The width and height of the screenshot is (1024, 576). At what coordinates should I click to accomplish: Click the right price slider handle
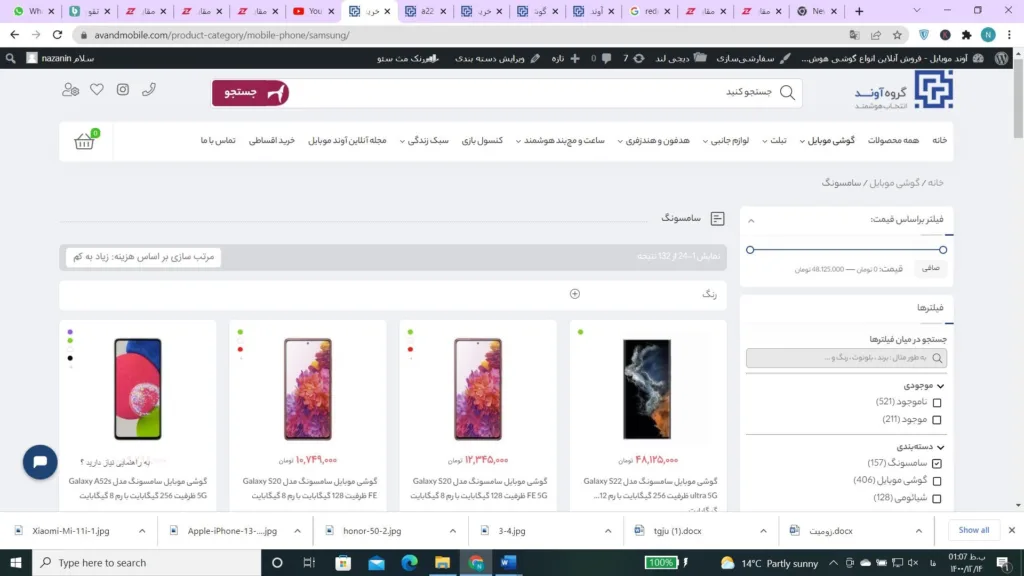(x=943, y=250)
